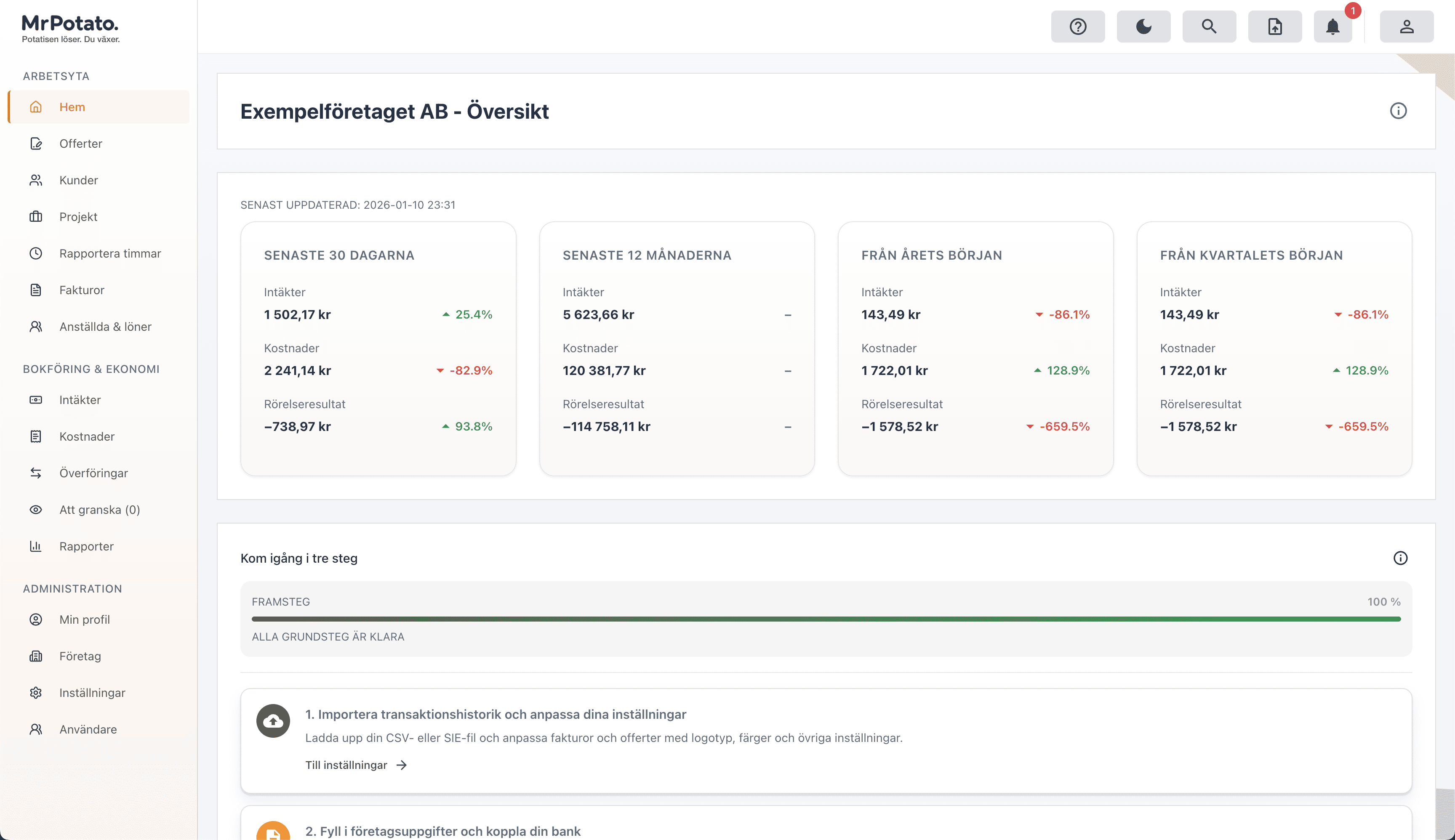The image size is (1455, 840).
Task: Select Hem in the sidebar
Action: click(72, 107)
